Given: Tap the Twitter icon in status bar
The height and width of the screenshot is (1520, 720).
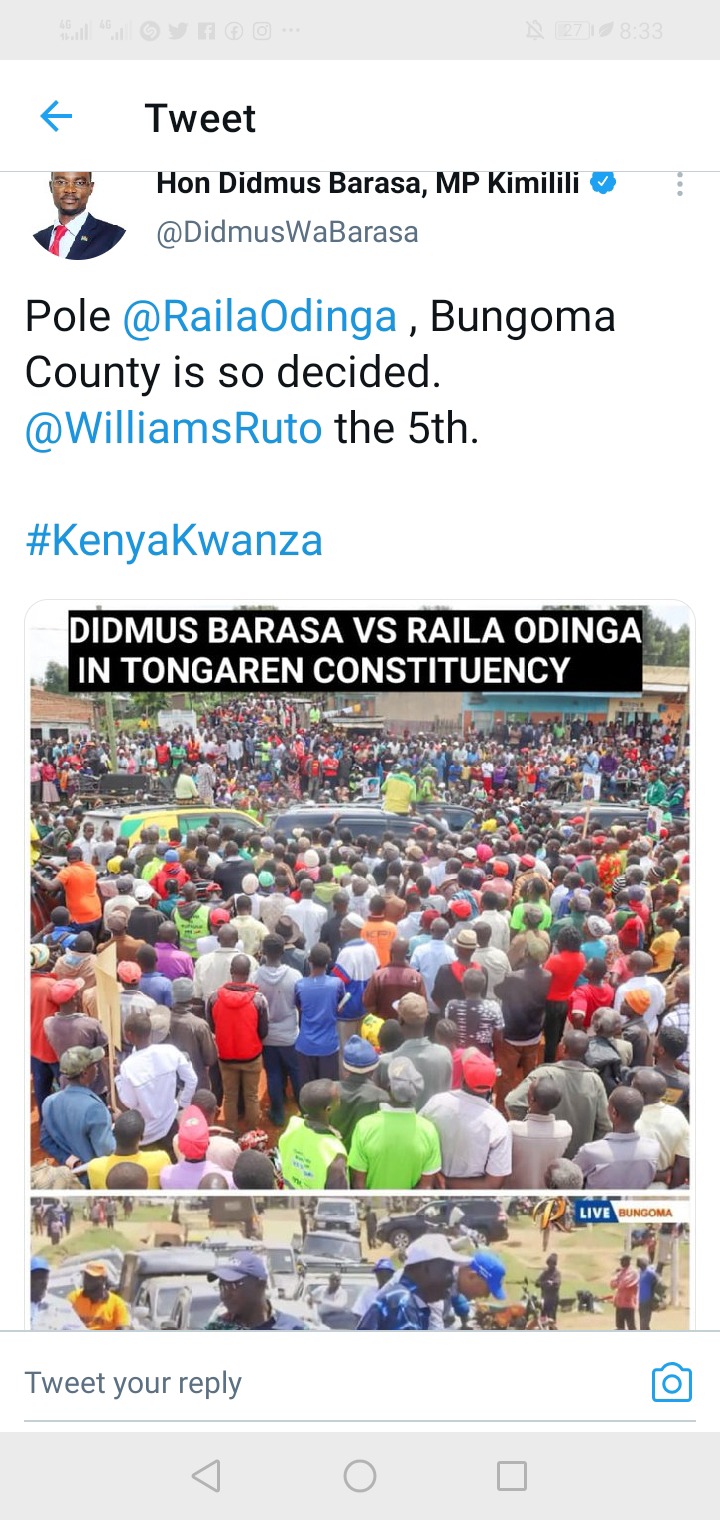Looking at the screenshot, I should click(178, 31).
